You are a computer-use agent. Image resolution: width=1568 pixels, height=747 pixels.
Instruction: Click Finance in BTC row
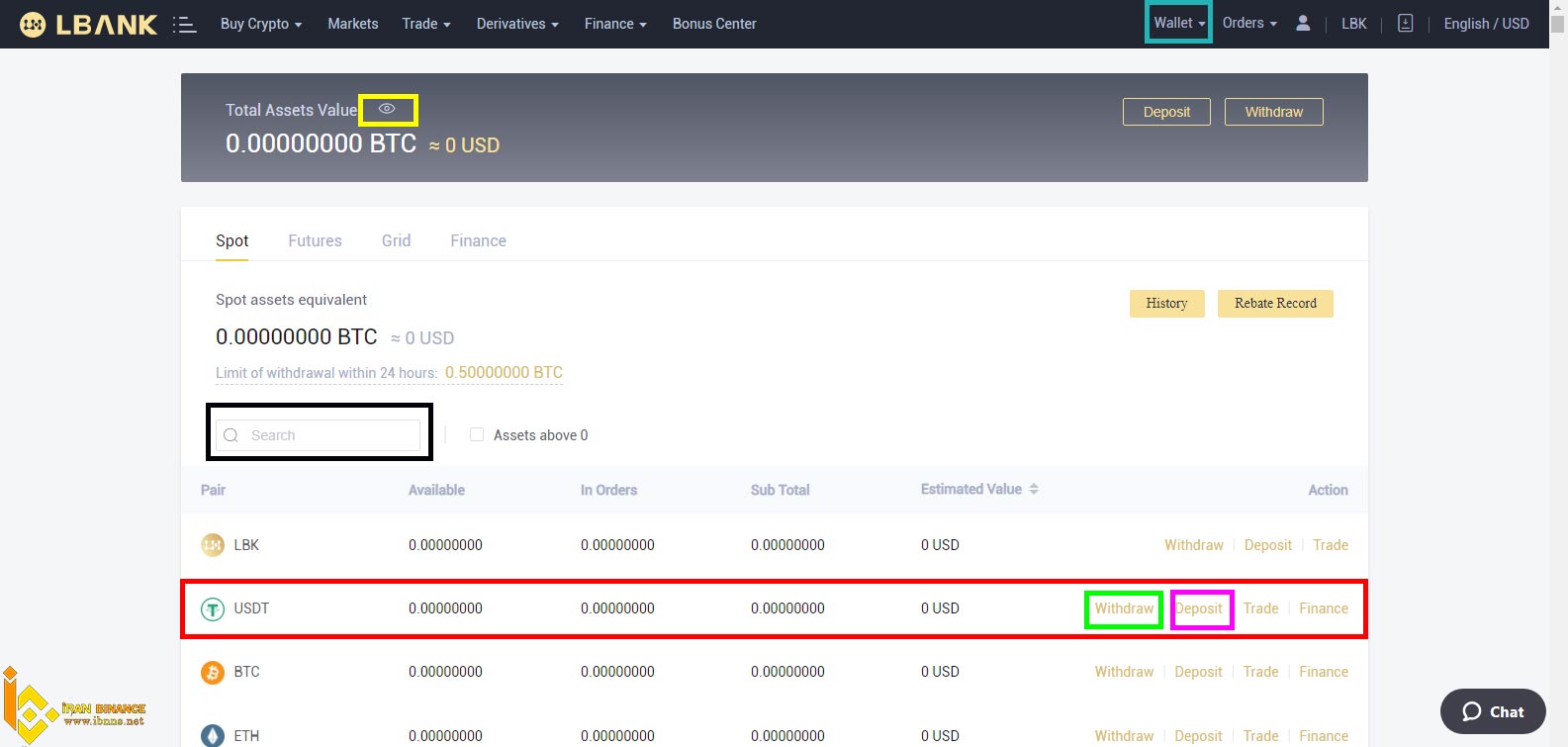(1324, 672)
